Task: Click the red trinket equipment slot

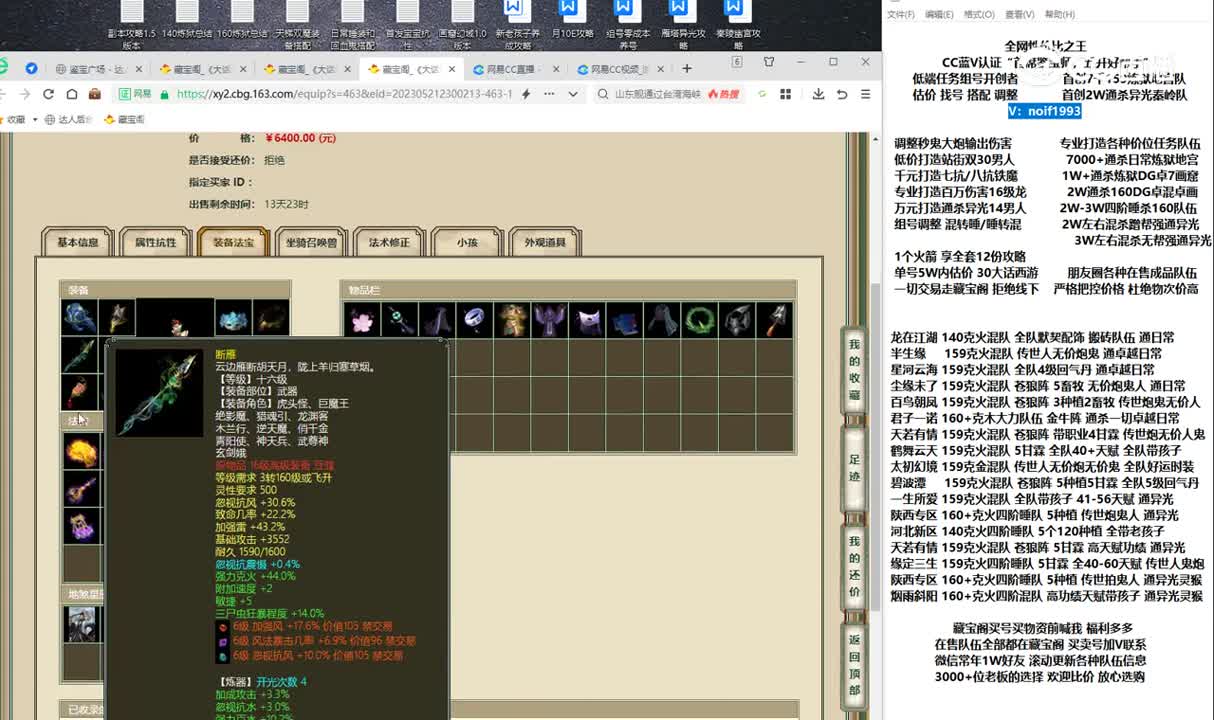Action: tap(79, 392)
